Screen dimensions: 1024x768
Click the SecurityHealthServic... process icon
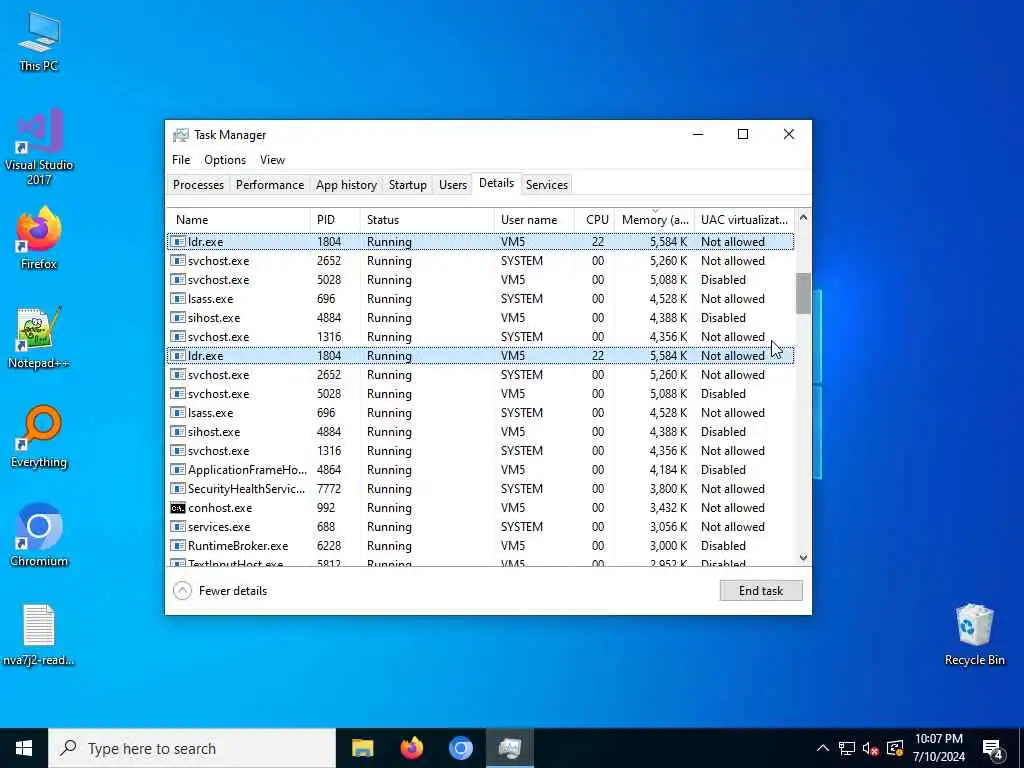pyautogui.click(x=178, y=489)
